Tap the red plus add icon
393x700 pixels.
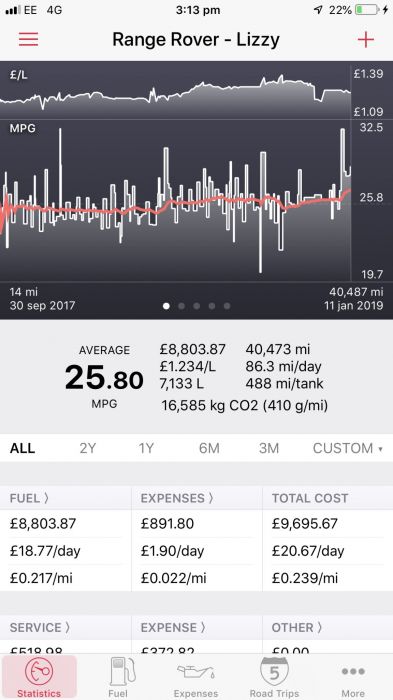pos(365,40)
